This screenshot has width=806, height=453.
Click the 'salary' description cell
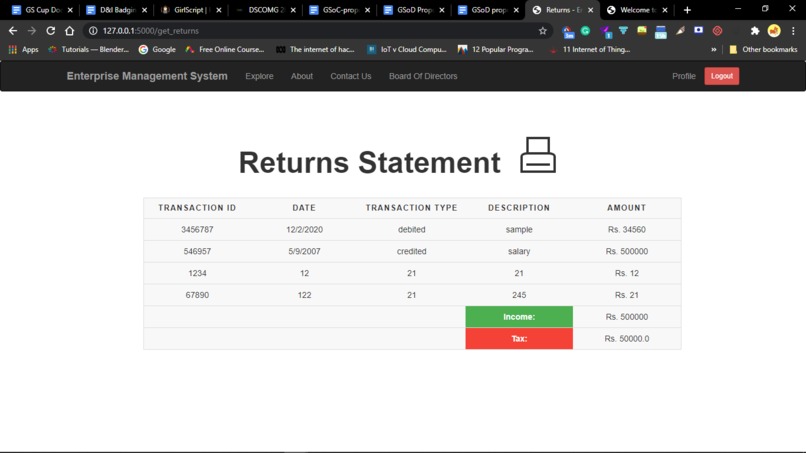pyautogui.click(x=519, y=251)
